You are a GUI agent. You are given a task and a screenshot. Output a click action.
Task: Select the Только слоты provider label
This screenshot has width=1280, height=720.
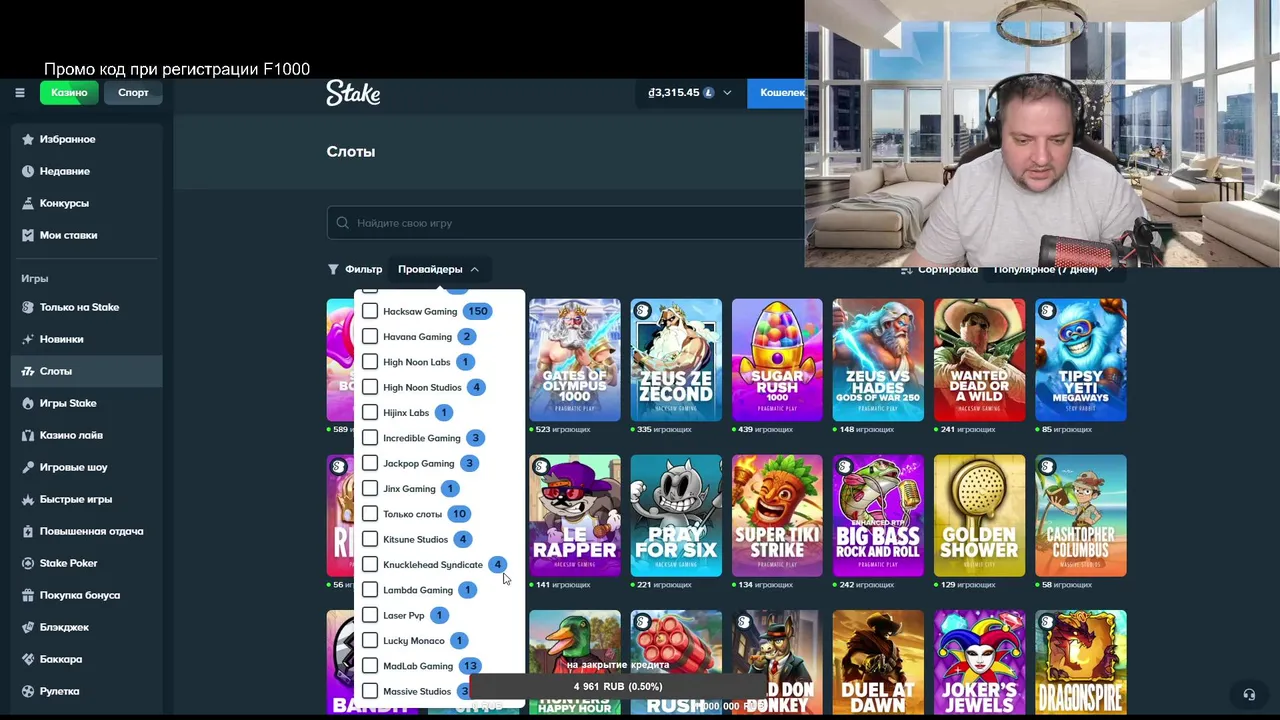[x=412, y=514]
